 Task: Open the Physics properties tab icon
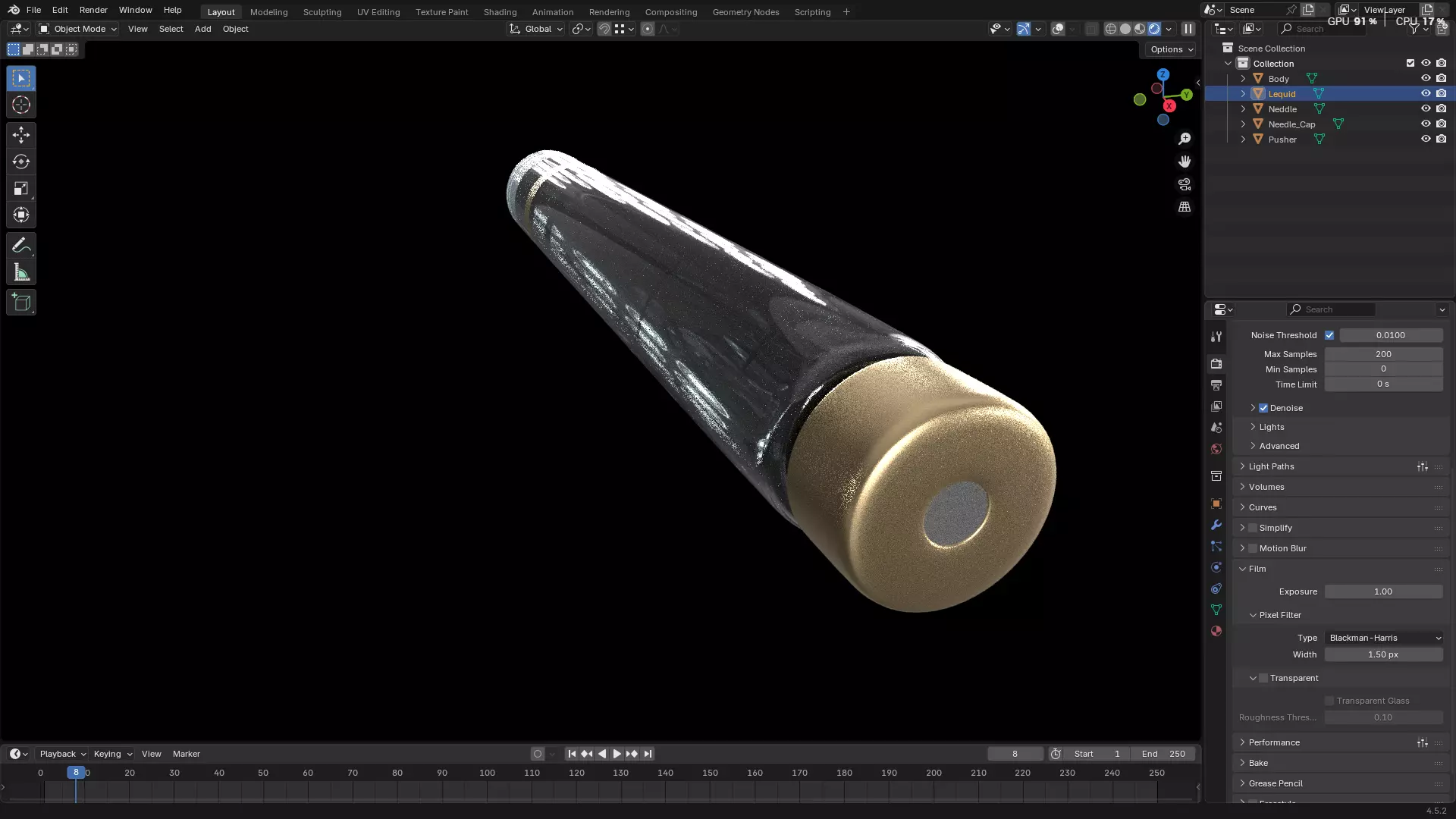click(1216, 567)
